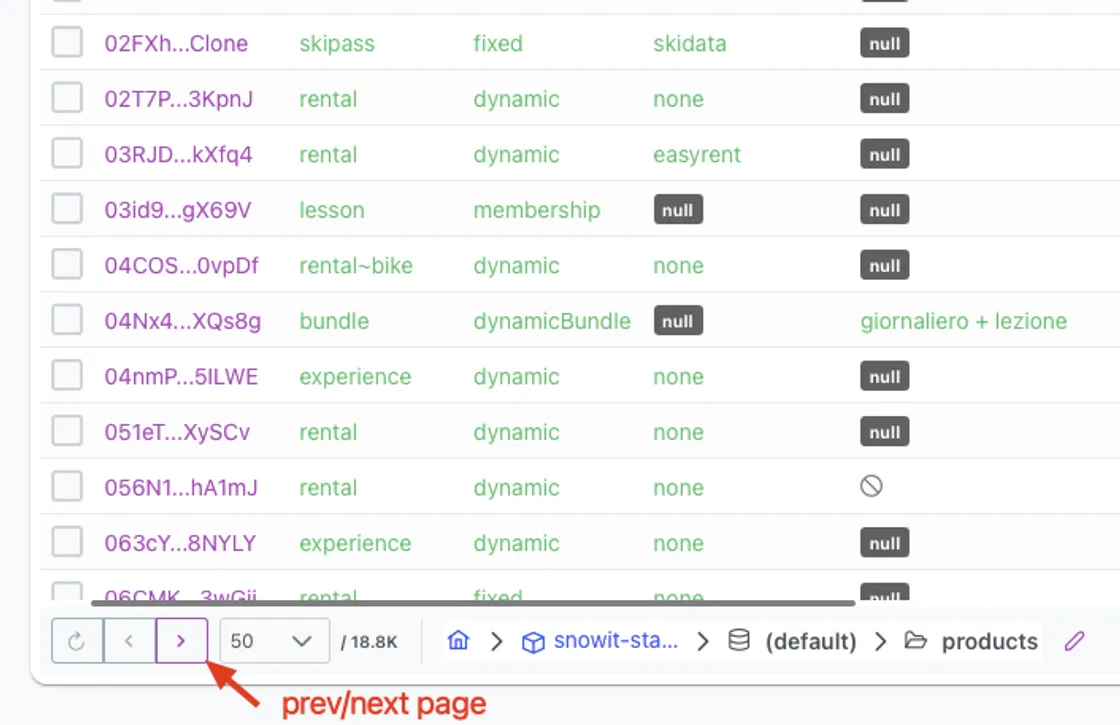
Task: Open document 02FXh...Clone
Action: (176, 44)
